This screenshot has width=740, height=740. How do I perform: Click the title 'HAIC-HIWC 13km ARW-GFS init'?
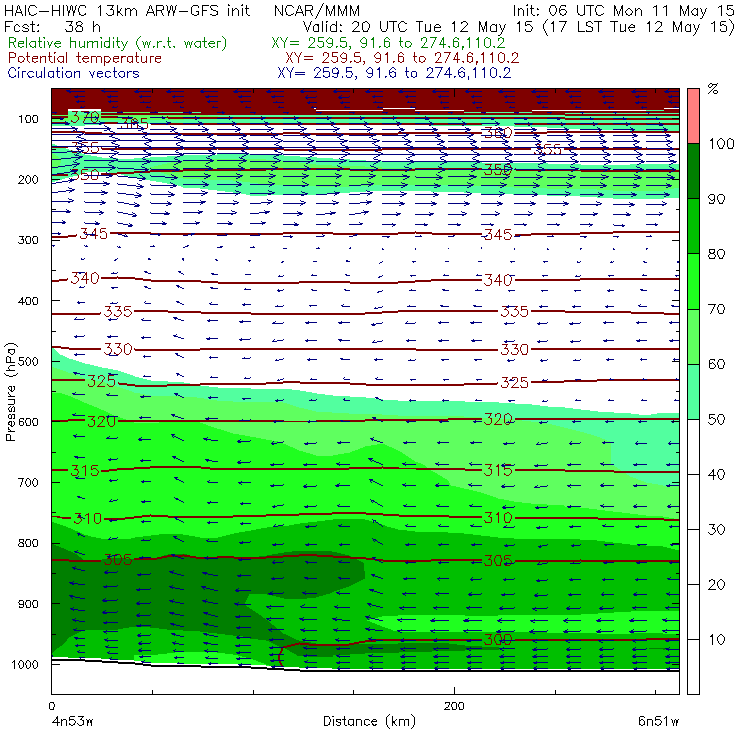coord(127,11)
